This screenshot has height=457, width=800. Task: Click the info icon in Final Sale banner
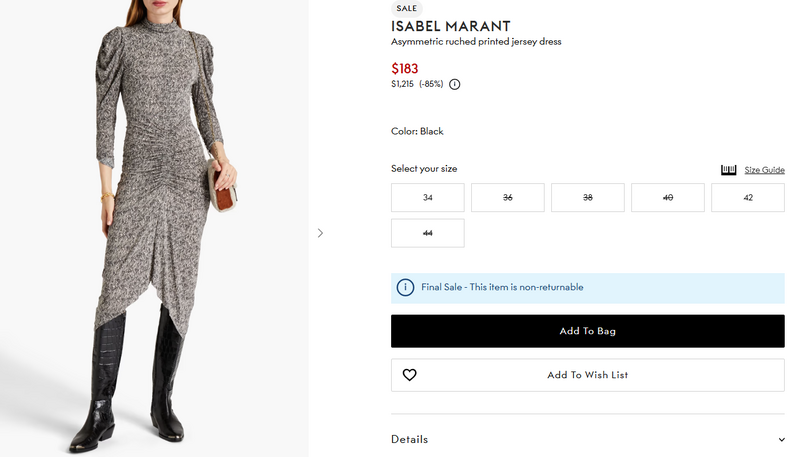point(405,287)
